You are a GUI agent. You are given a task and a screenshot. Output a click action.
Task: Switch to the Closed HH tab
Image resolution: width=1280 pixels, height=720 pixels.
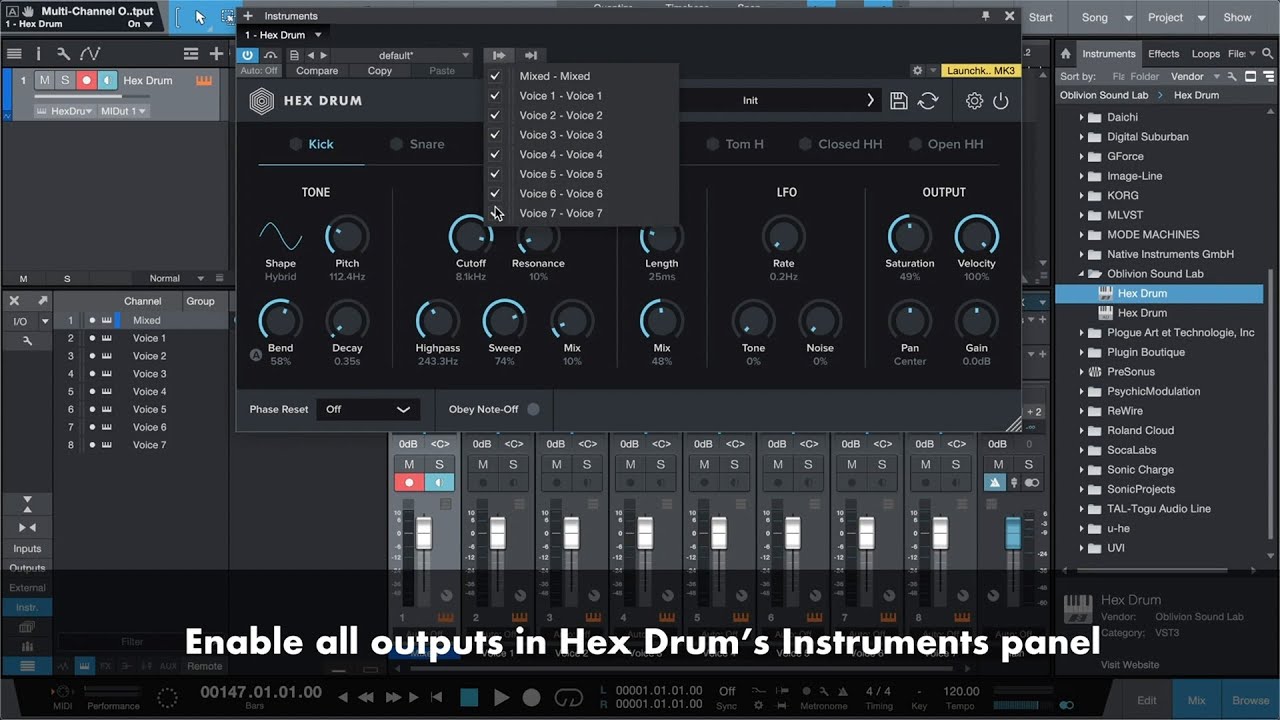[x=841, y=144]
